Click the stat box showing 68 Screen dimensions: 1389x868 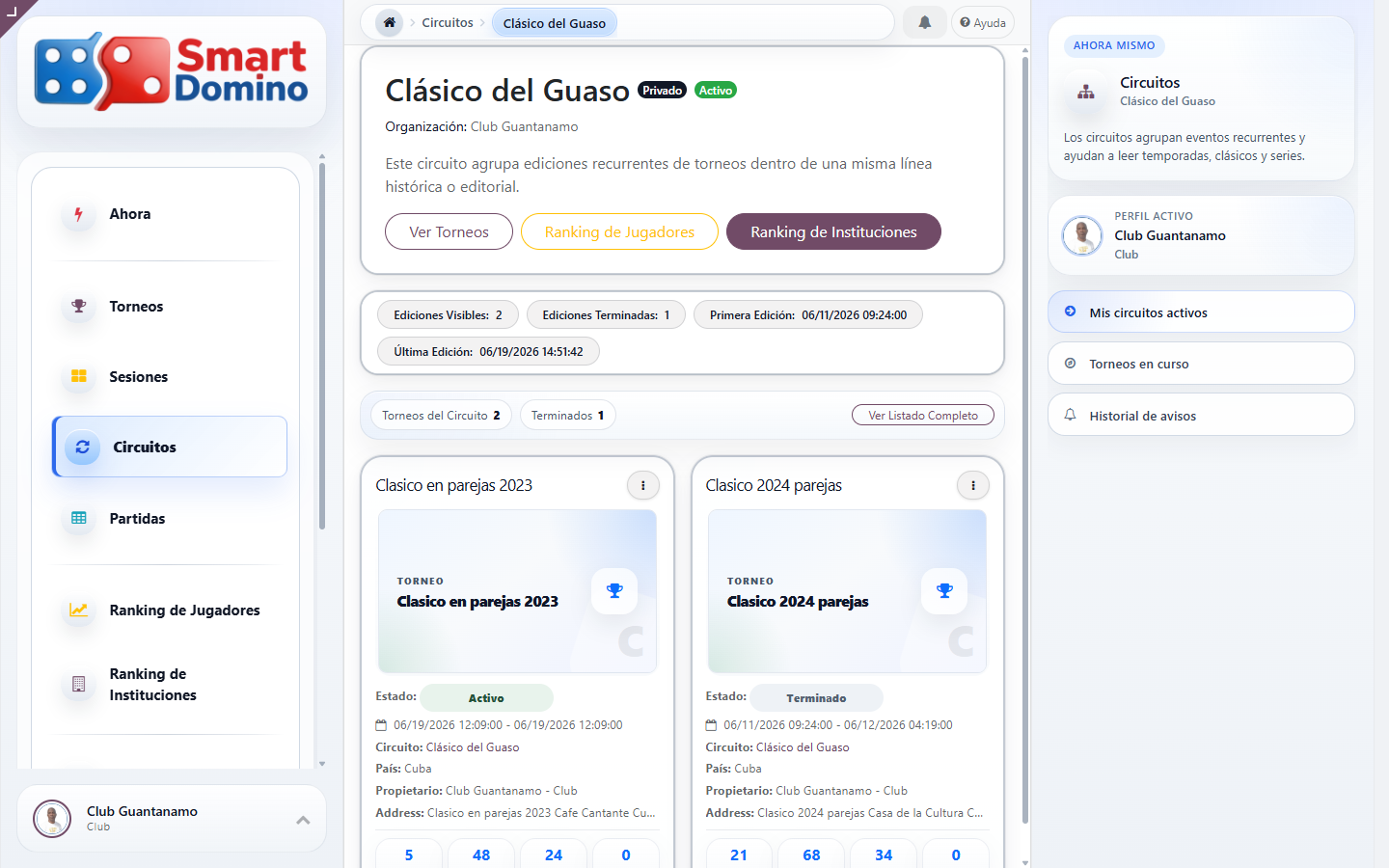click(x=811, y=854)
